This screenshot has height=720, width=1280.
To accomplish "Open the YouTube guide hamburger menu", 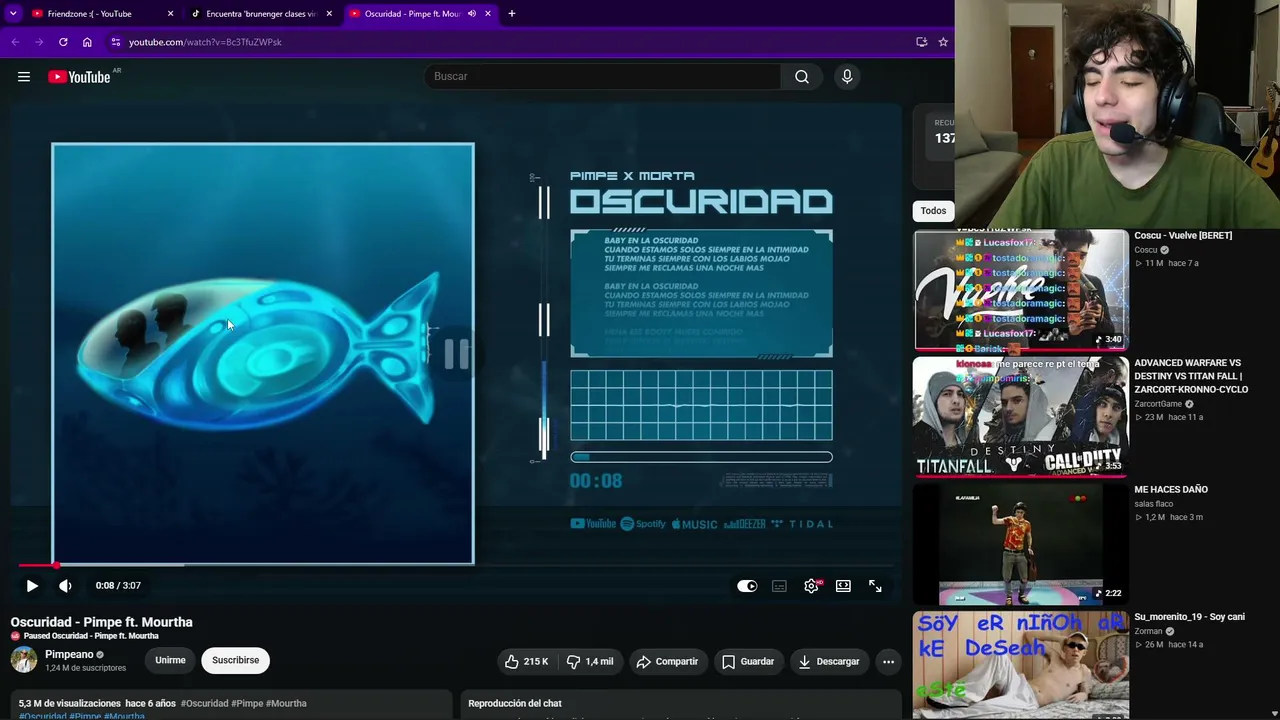I will (24, 77).
